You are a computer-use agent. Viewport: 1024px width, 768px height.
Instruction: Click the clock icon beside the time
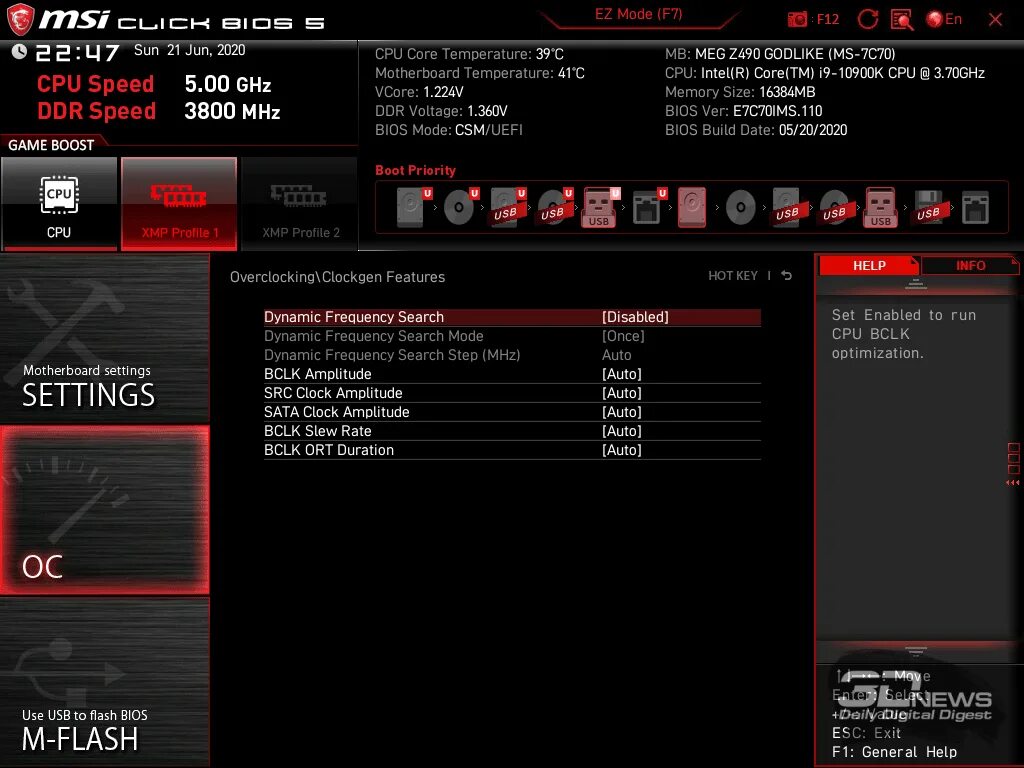(20, 52)
